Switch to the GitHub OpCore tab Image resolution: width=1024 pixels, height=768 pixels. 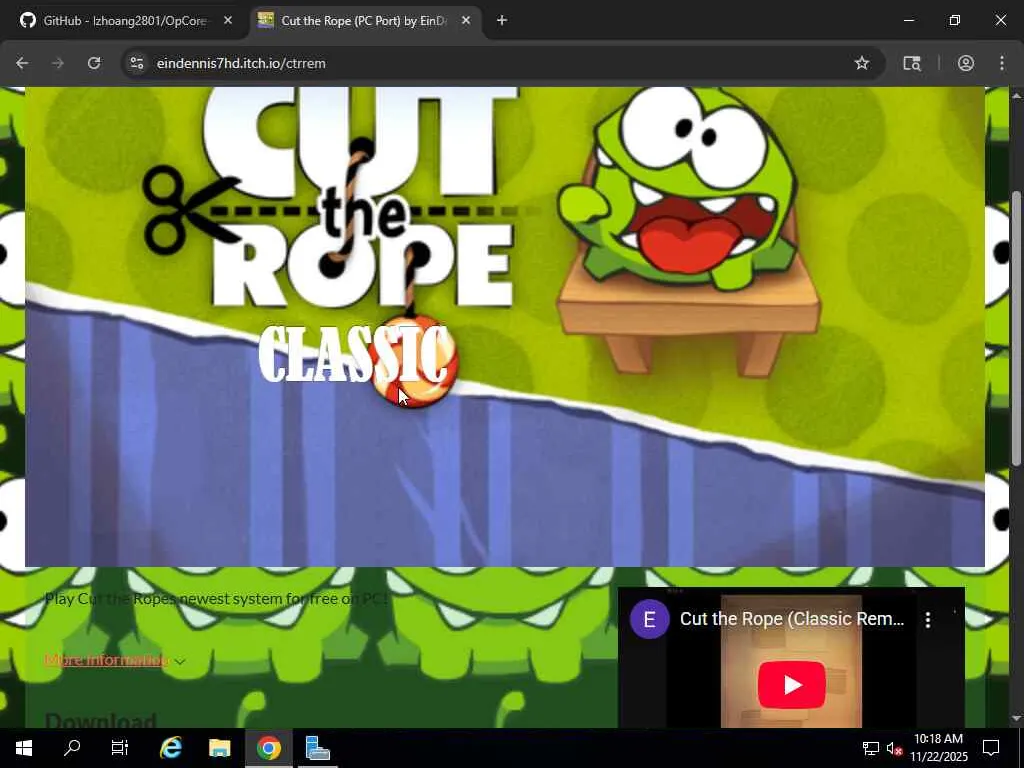point(125,20)
